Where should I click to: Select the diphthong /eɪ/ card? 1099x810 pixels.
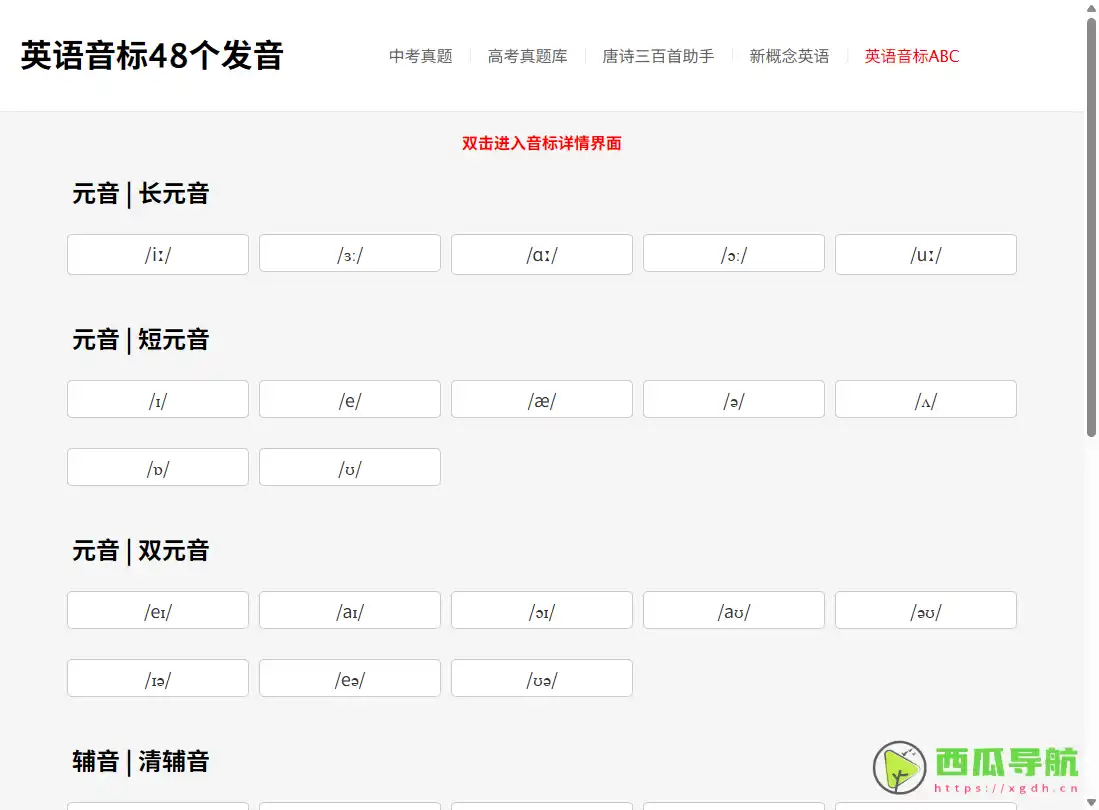[157, 610]
